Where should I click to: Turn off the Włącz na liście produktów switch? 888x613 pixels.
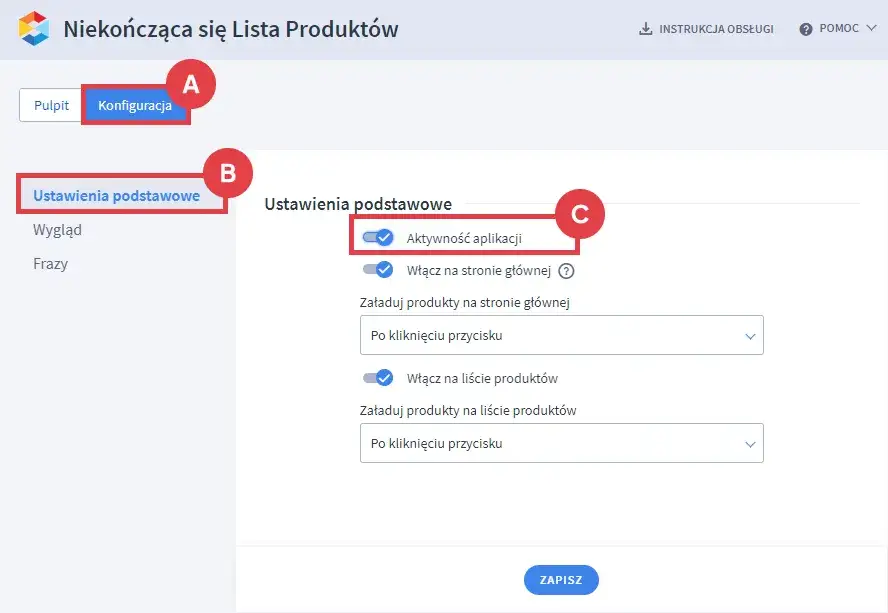[378, 378]
